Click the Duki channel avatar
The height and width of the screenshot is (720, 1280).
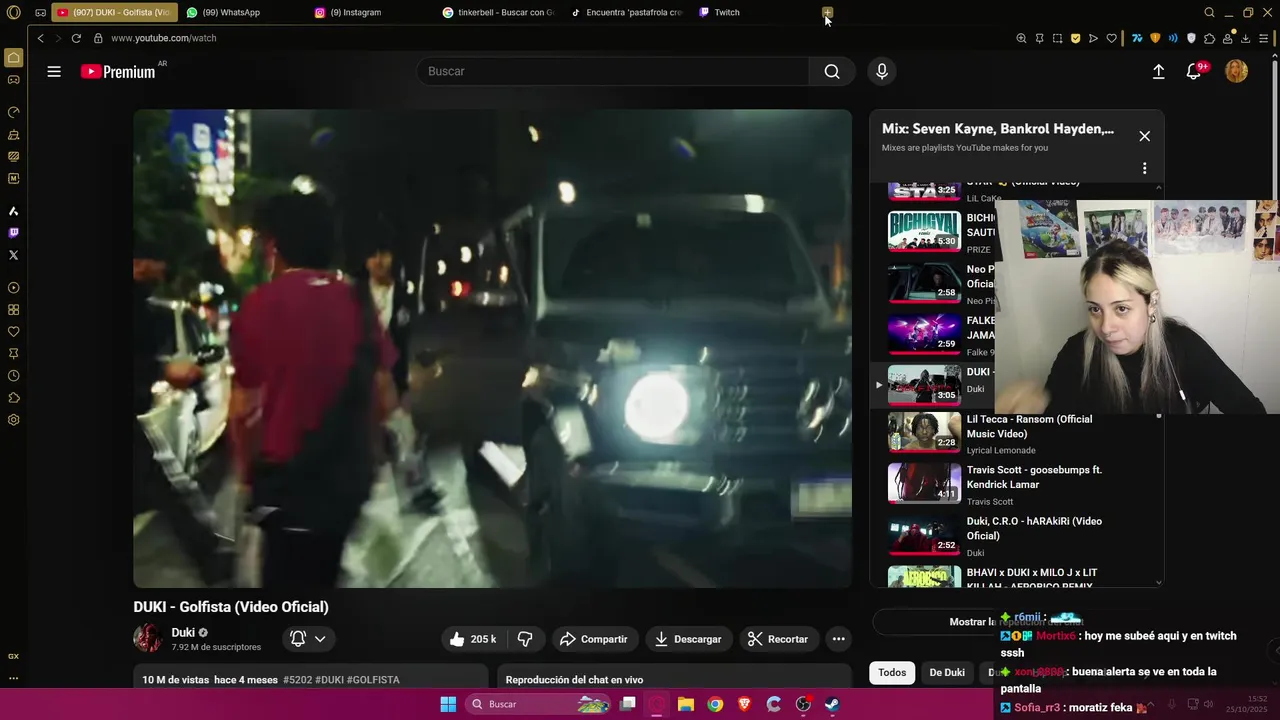148,638
